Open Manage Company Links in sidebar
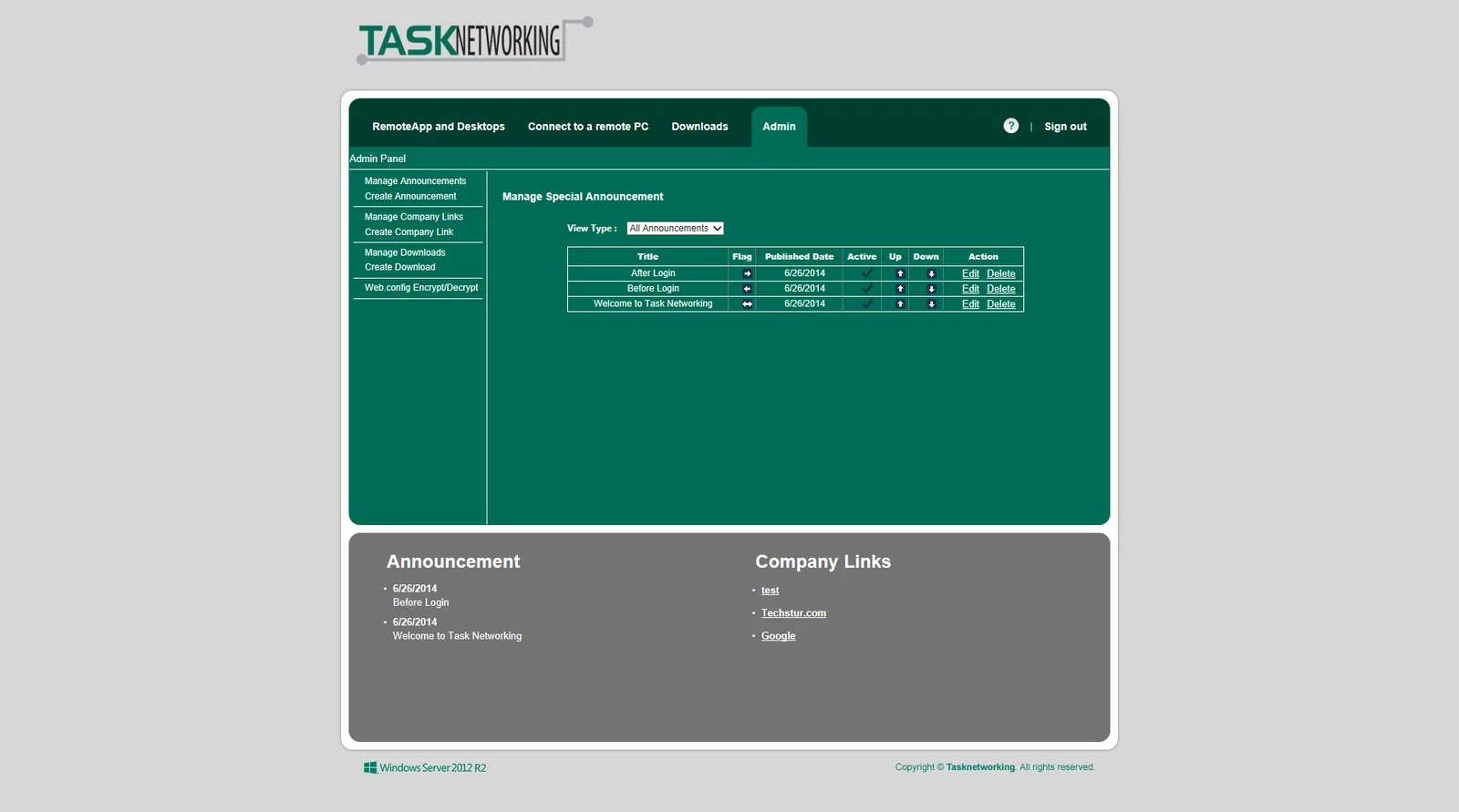Image resolution: width=1459 pixels, height=812 pixels. coord(414,217)
